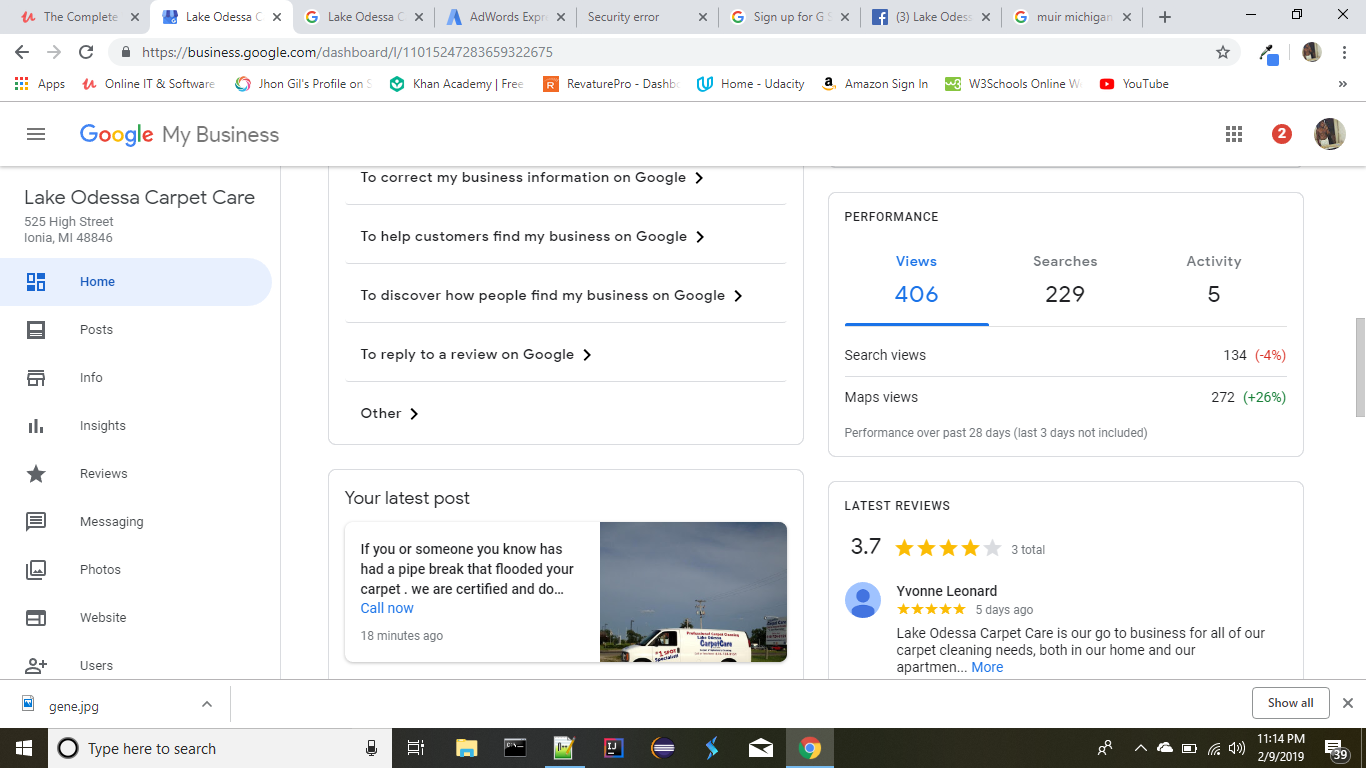The width and height of the screenshot is (1366, 768).
Task: Open gene.jpg download options arrow
Action: point(207,704)
